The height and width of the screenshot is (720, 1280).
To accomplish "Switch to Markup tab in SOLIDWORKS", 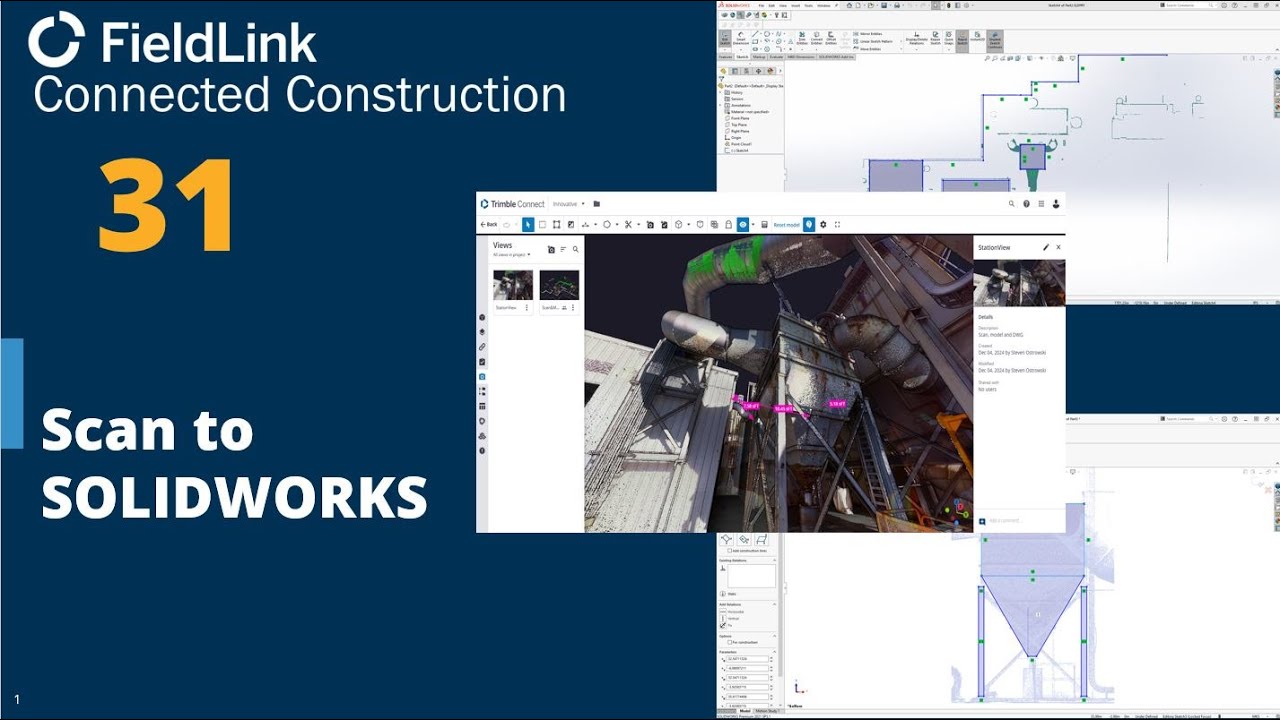I will click(759, 57).
